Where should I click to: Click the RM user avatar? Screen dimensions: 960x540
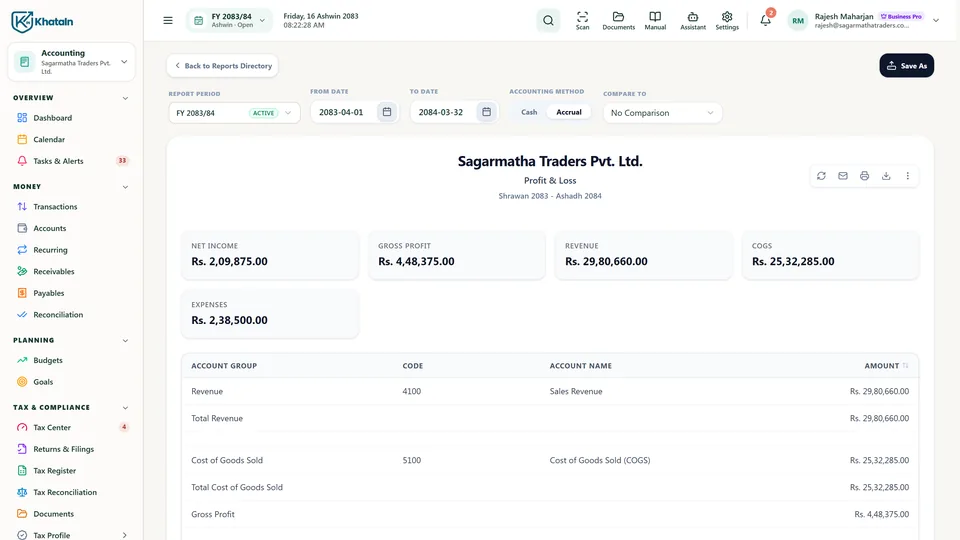[798, 21]
